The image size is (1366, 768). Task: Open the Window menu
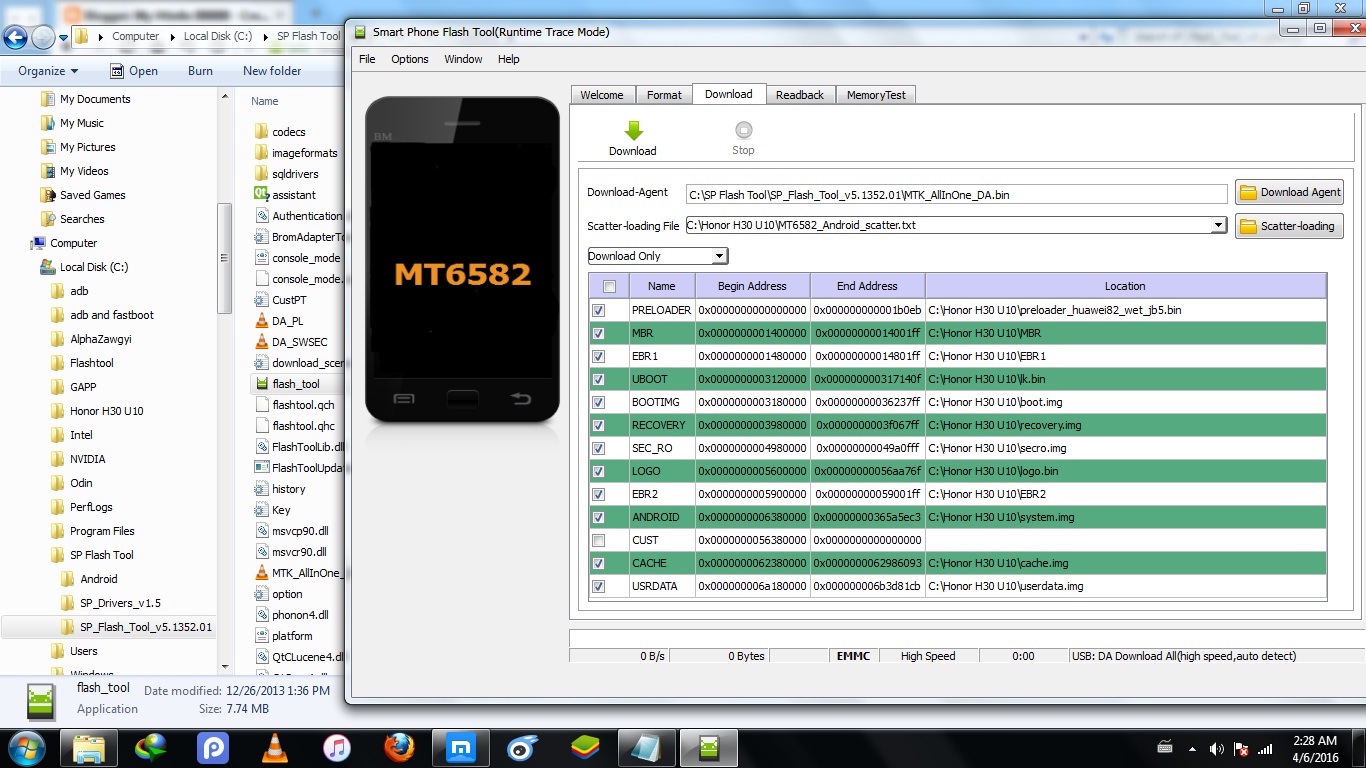464,59
